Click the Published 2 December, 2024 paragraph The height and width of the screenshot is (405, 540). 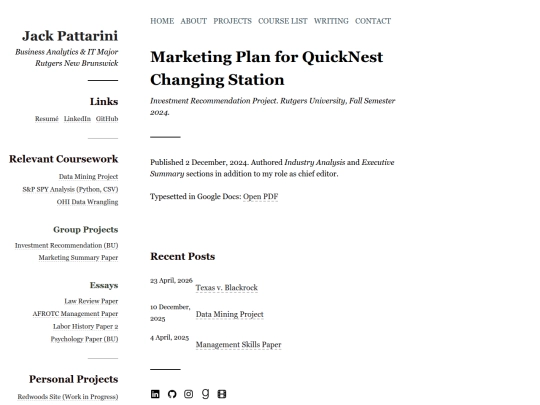click(x=272, y=168)
